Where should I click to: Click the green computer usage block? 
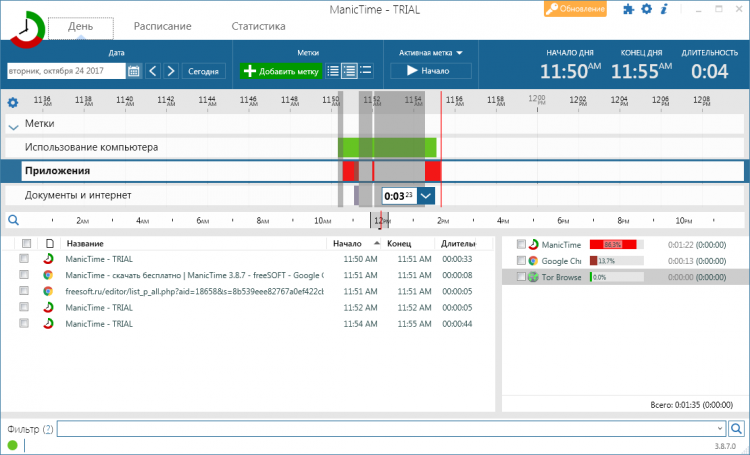387,148
